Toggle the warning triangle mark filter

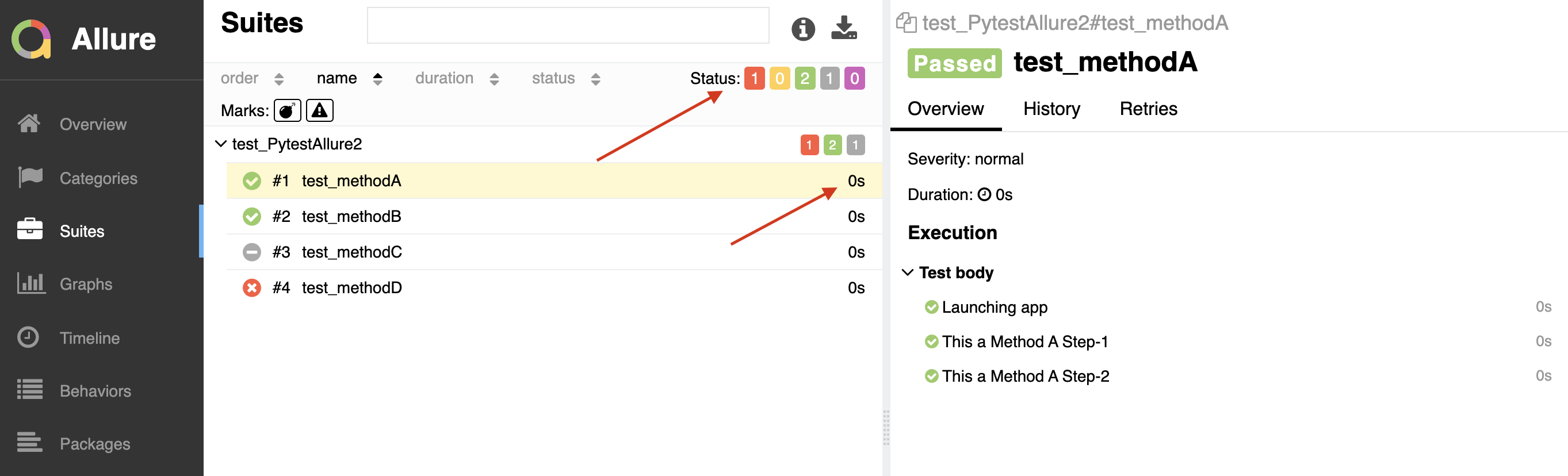319,111
